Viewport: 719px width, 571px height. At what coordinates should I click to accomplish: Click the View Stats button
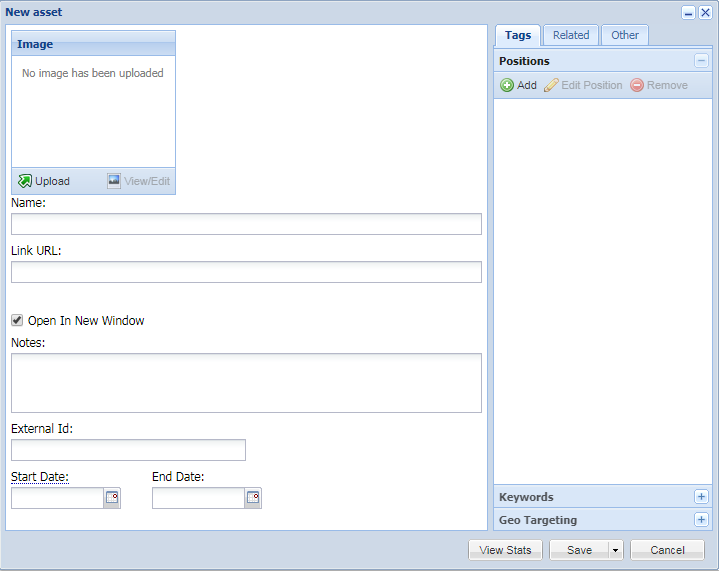click(x=505, y=550)
